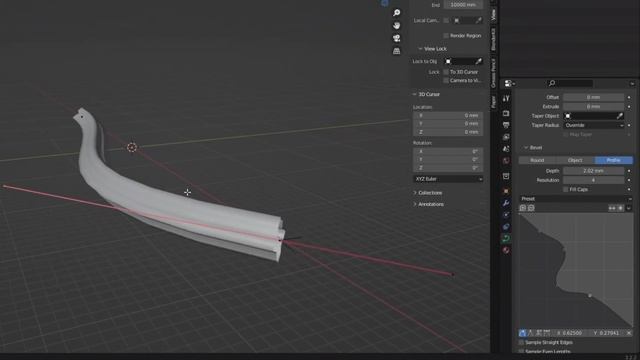Screen dimensions: 640x360
Task: Open the profile curve tools dropdown arrow
Action: tap(629, 208)
